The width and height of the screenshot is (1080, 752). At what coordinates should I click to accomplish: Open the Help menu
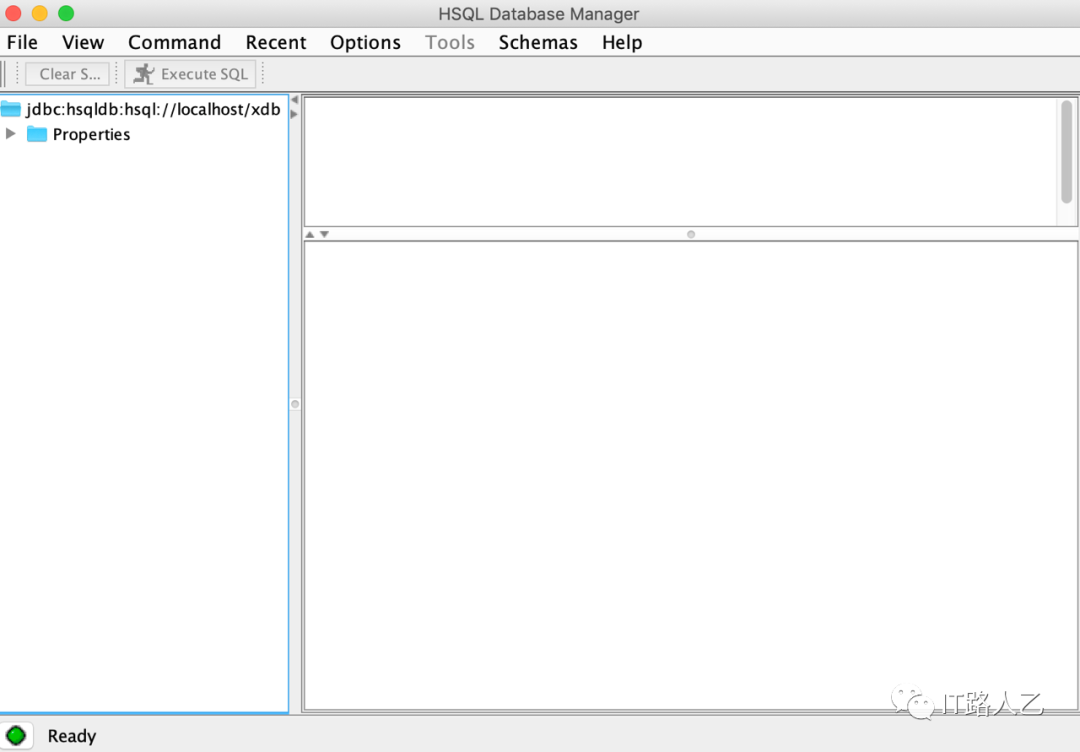(x=622, y=43)
